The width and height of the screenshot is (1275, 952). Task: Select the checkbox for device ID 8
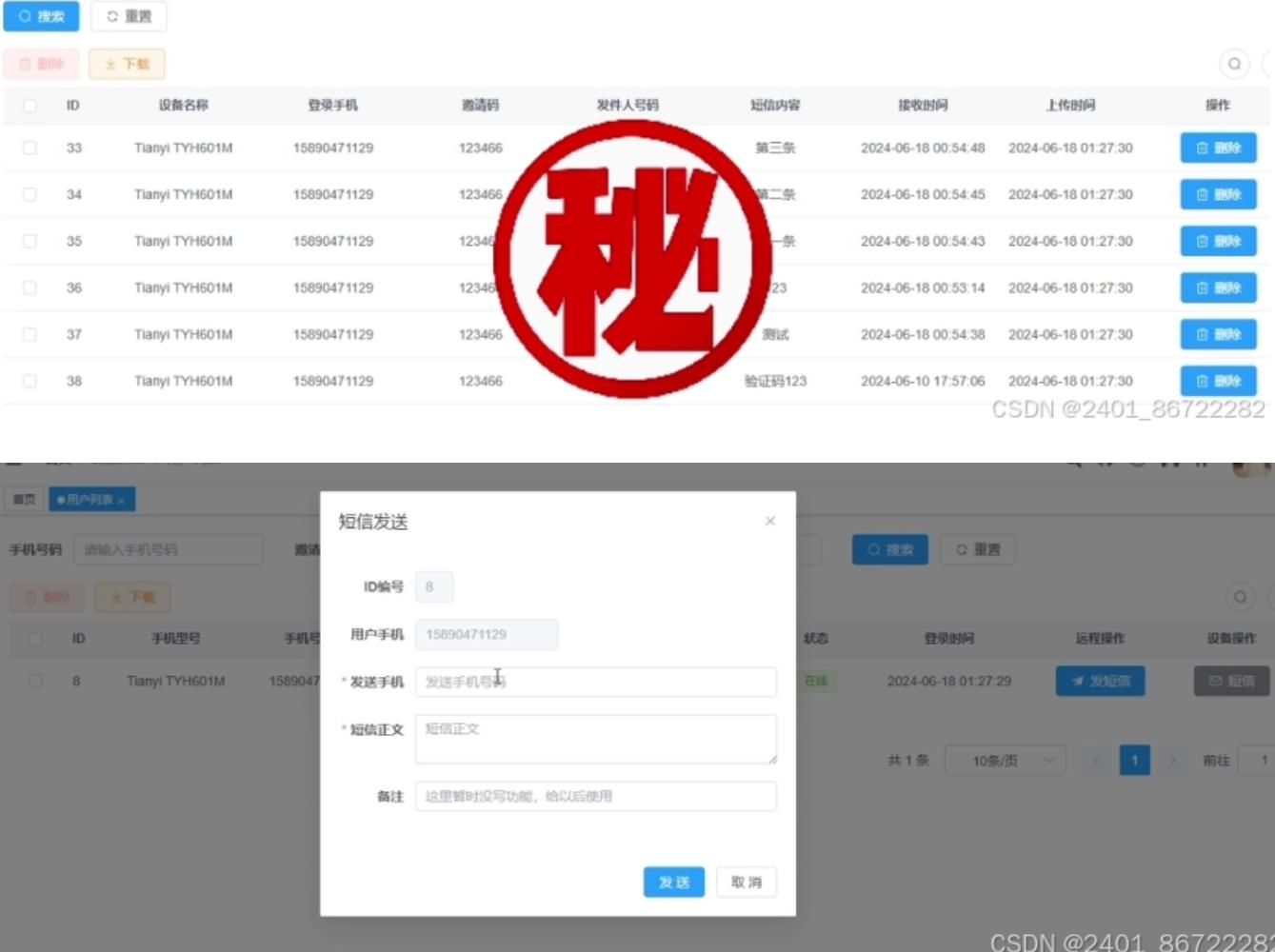pos(35,681)
